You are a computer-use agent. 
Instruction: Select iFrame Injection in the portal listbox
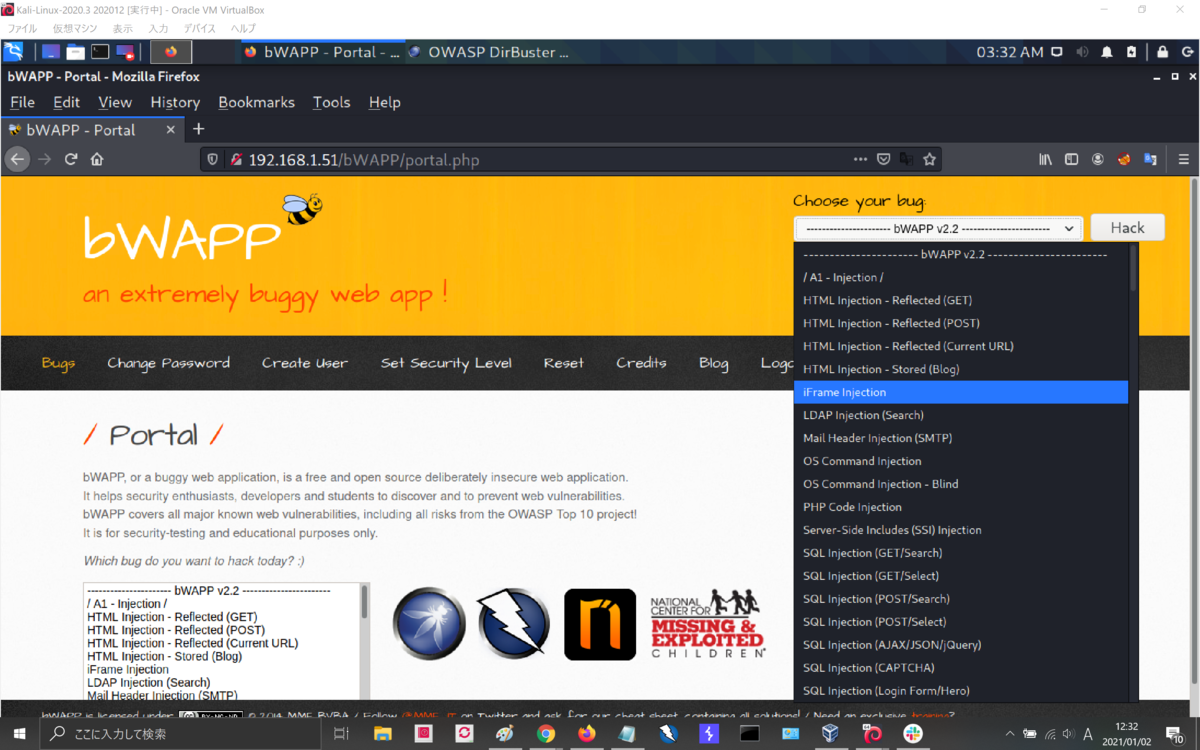127,669
